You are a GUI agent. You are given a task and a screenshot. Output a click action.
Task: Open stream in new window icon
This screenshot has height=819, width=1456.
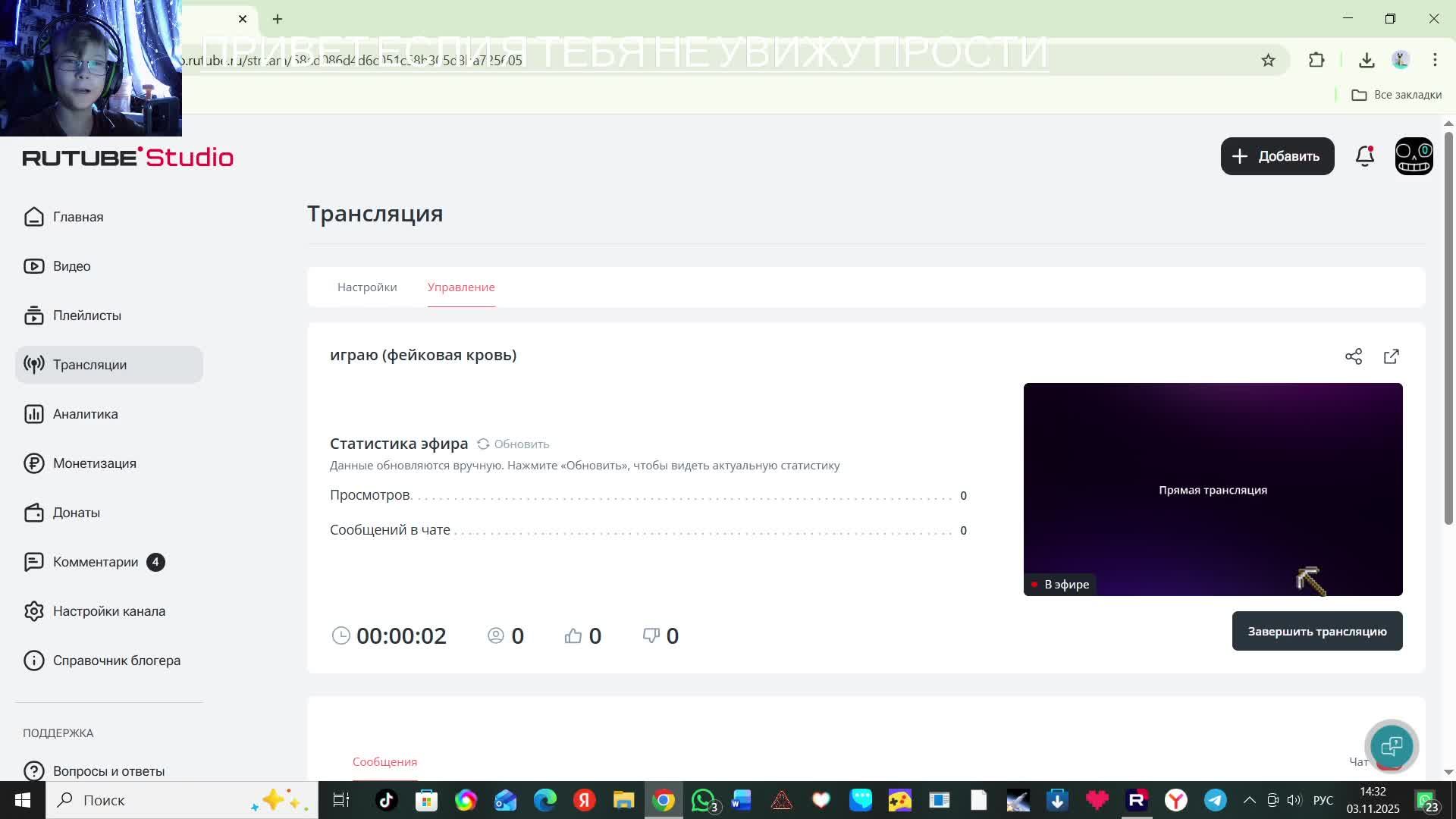point(1392,356)
